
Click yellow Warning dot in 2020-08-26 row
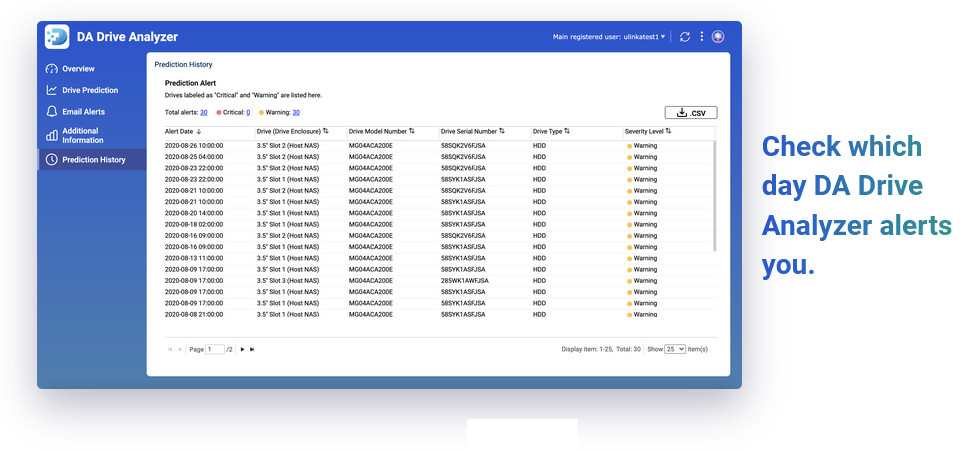click(x=629, y=146)
